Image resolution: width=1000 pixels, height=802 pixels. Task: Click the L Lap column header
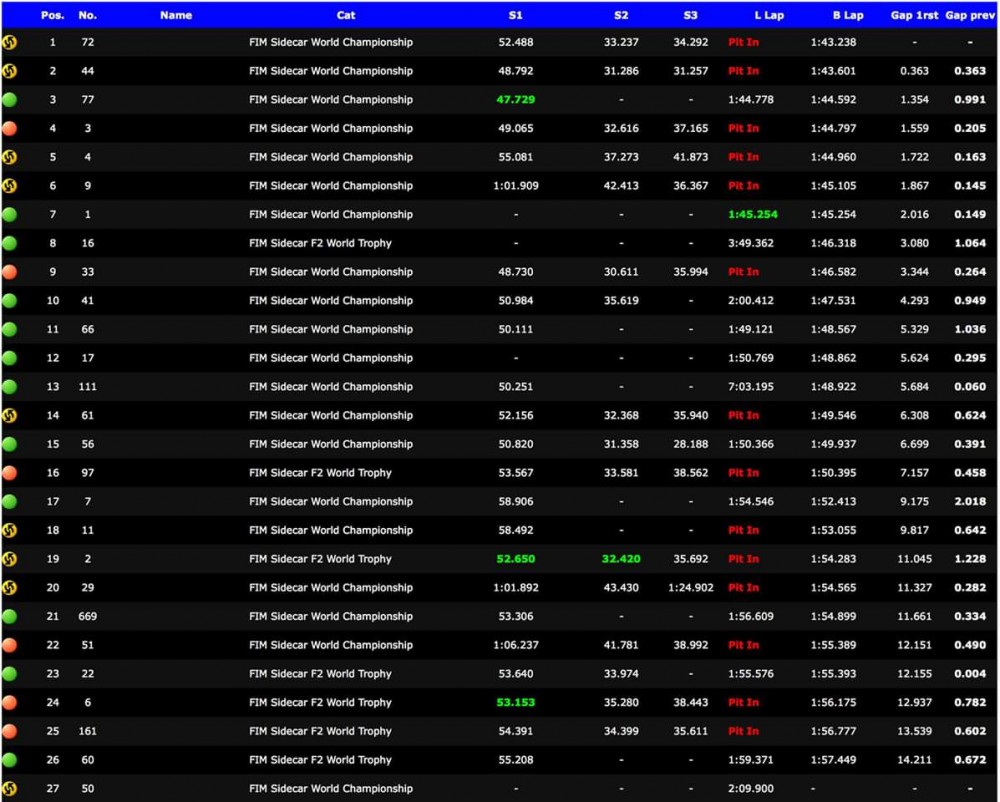[769, 15]
